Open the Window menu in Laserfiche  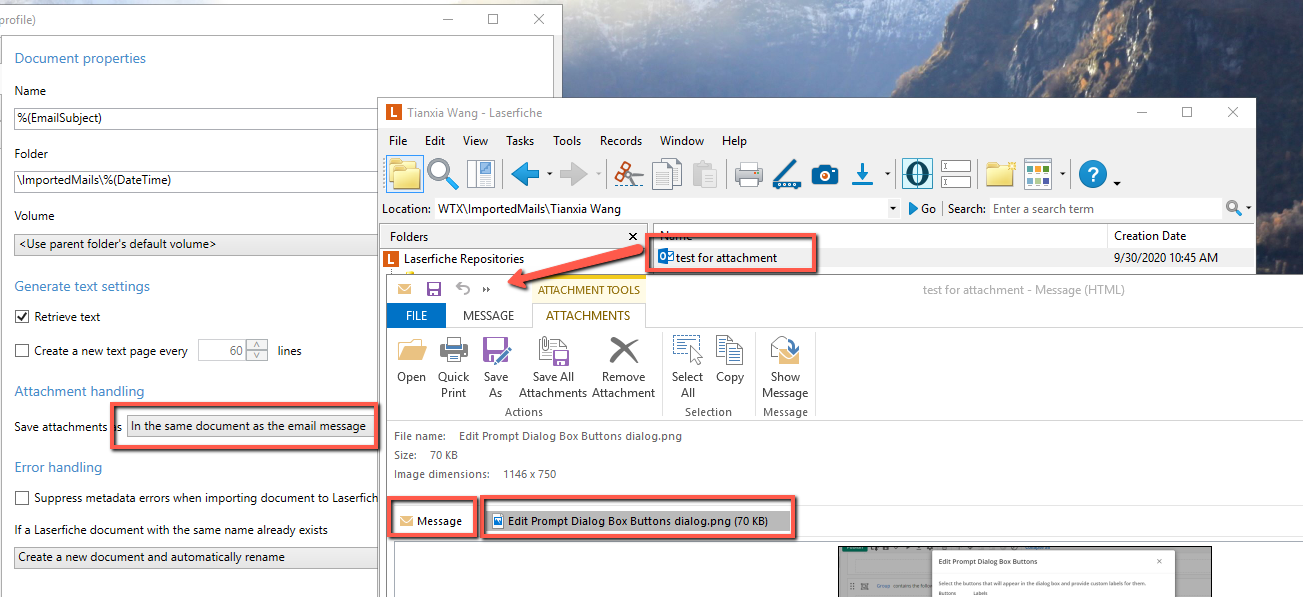[682, 141]
